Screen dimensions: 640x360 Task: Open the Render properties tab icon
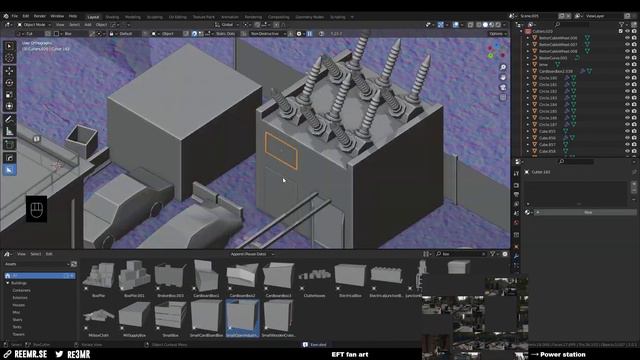[x=516, y=185]
